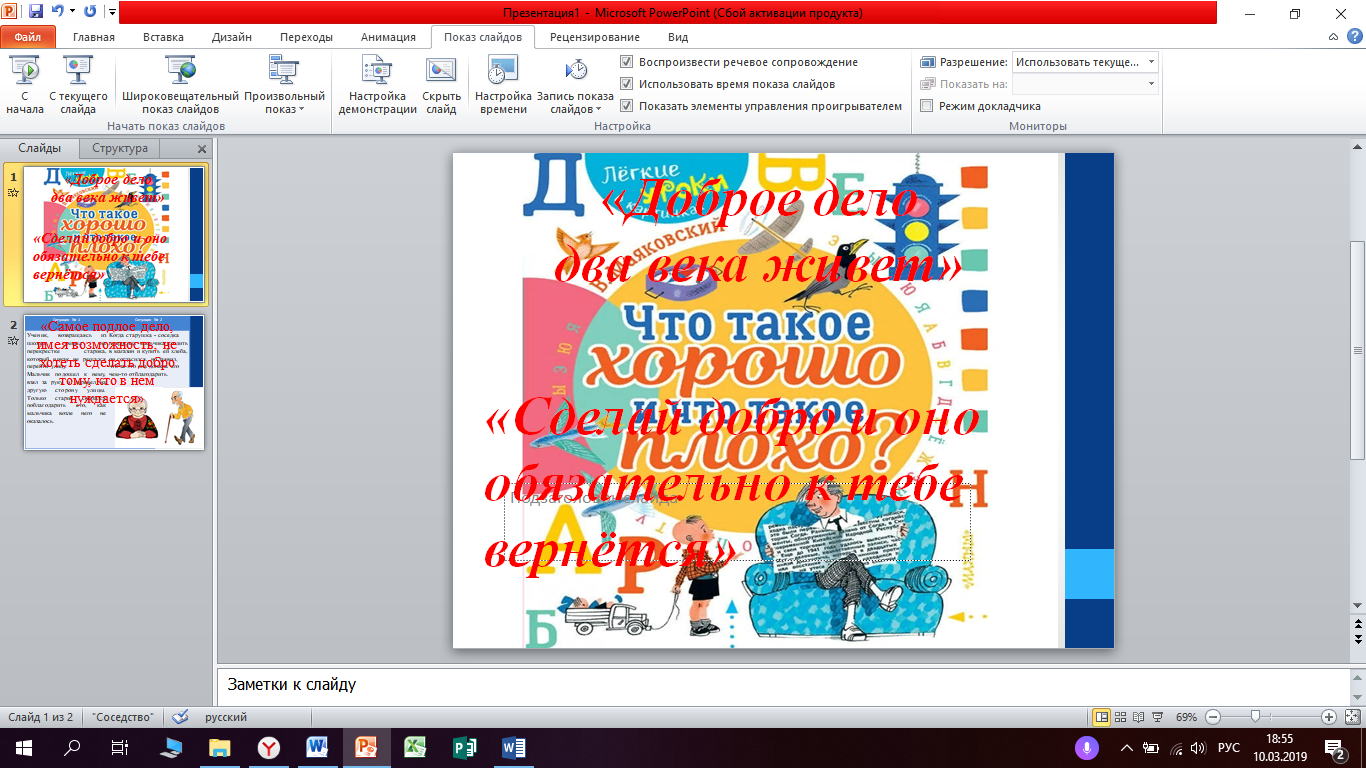
Task: Save the presentation via quick access toolbar
Action: [36, 13]
